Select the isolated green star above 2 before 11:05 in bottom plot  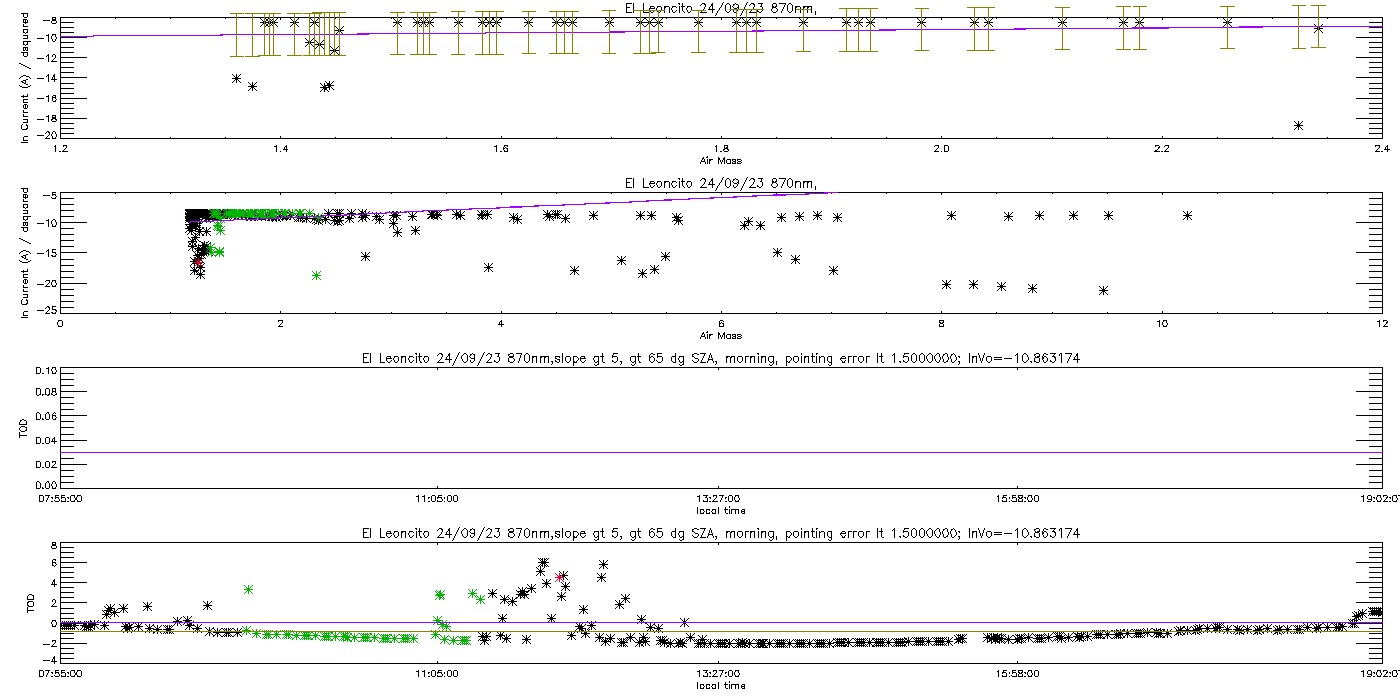(248, 589)
